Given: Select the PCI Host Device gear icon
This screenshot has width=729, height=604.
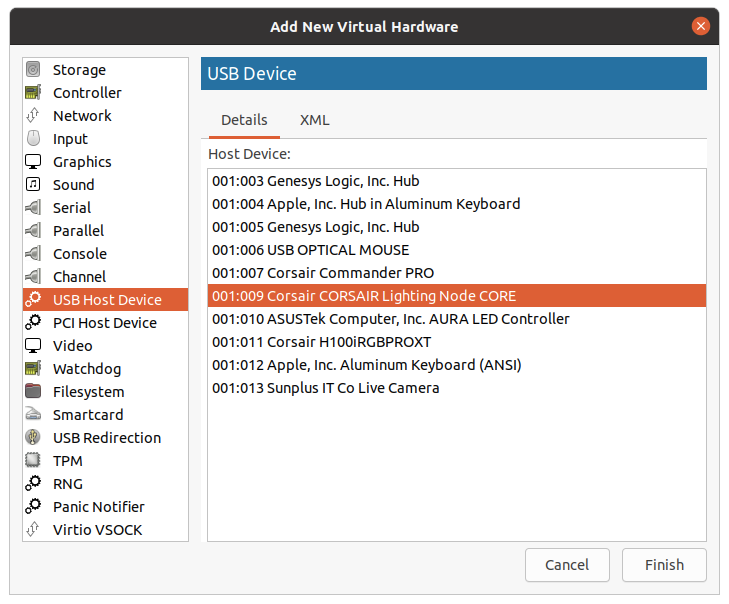Looking at the screenshot, I should coord(34,323).
